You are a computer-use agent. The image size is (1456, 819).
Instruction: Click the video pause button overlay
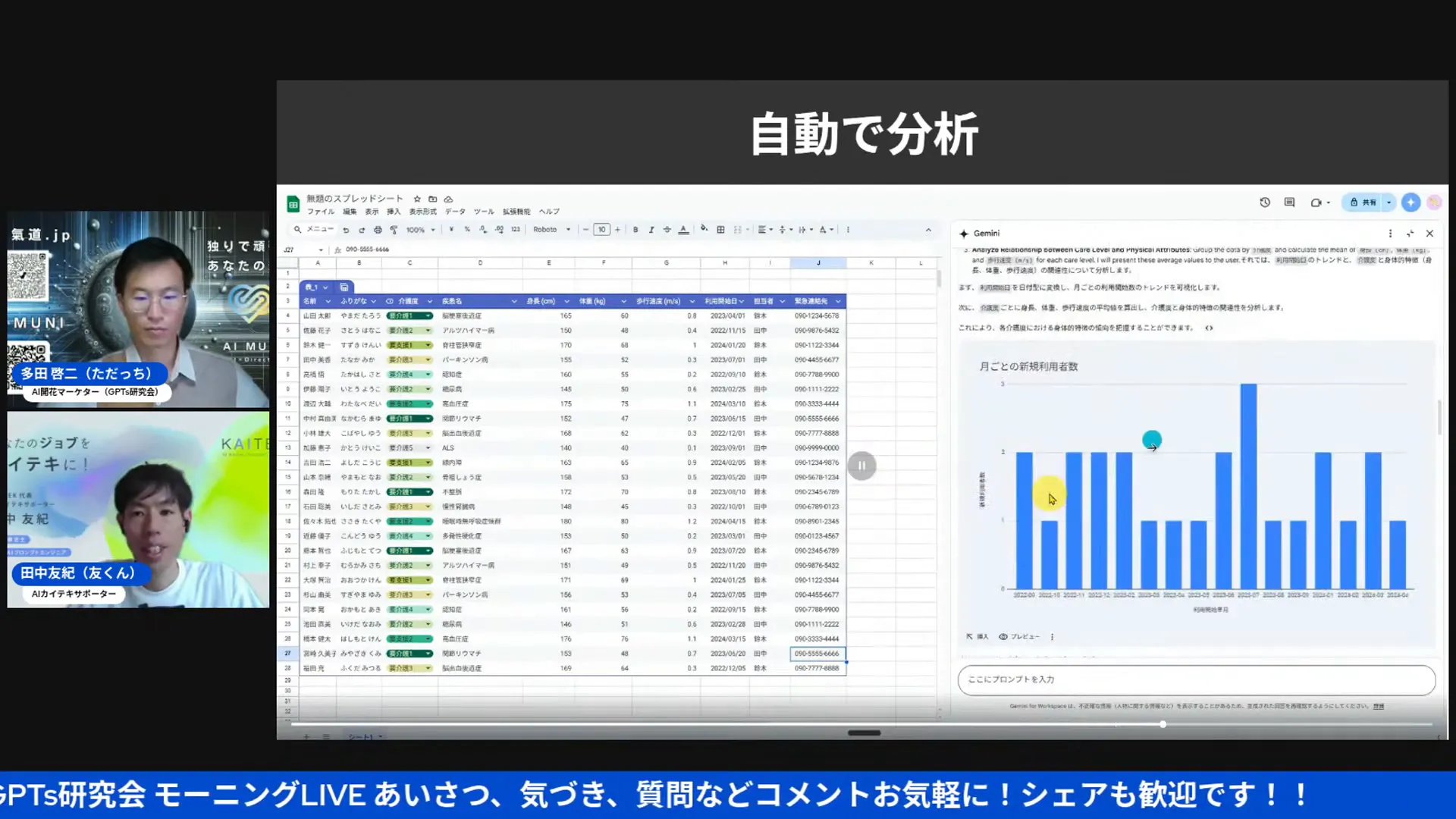click(x=861, y=466)
